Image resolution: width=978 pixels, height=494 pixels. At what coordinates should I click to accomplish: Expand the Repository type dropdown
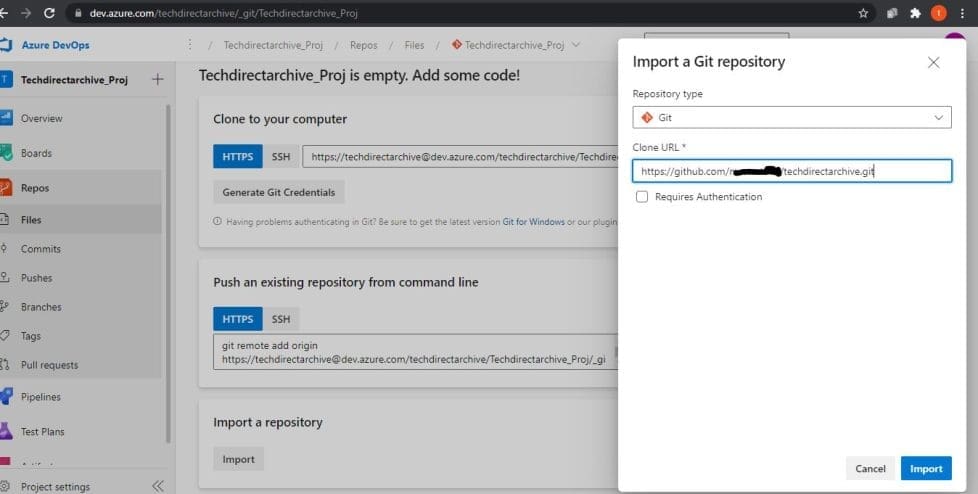791,118
